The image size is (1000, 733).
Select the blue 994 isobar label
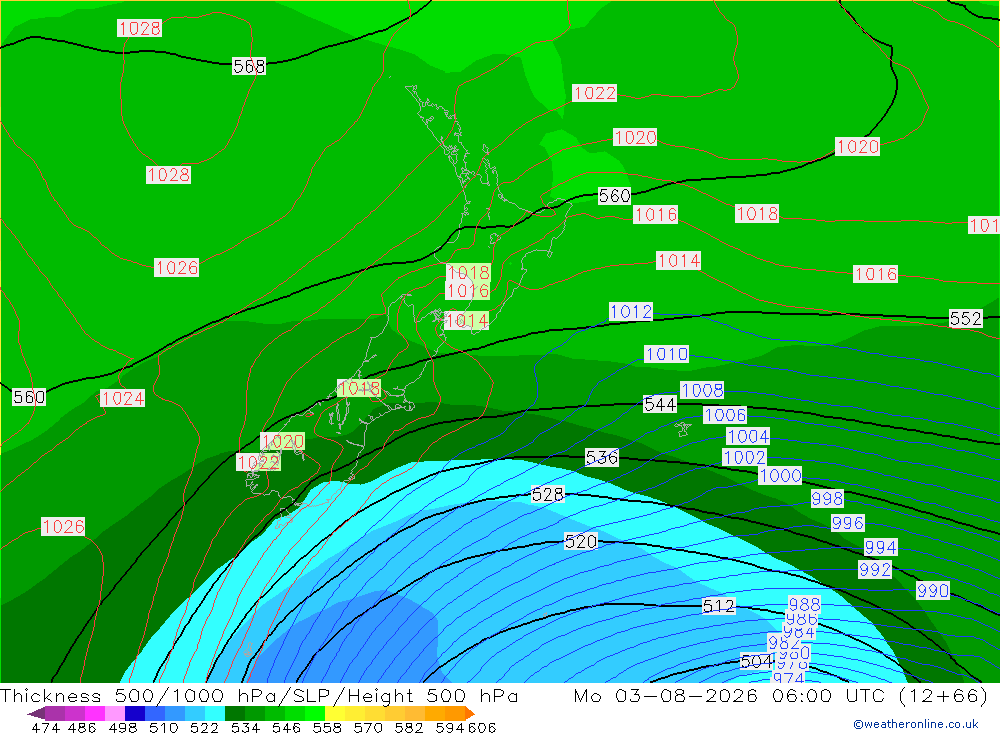click(880, 547)
